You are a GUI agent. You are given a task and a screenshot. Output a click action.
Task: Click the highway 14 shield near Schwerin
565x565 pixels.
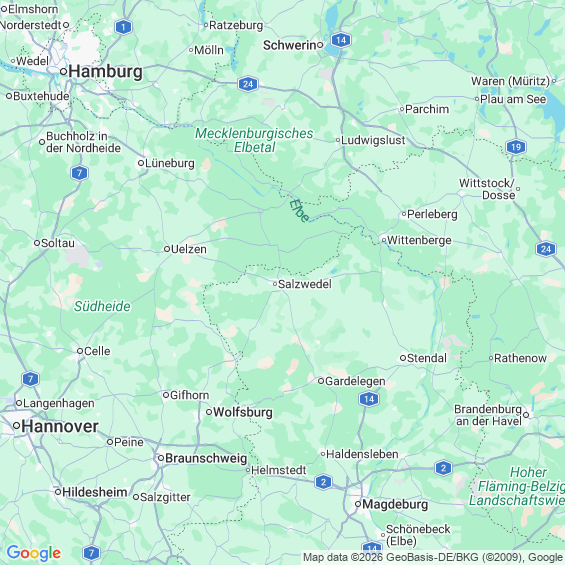(x=341, y=40)
